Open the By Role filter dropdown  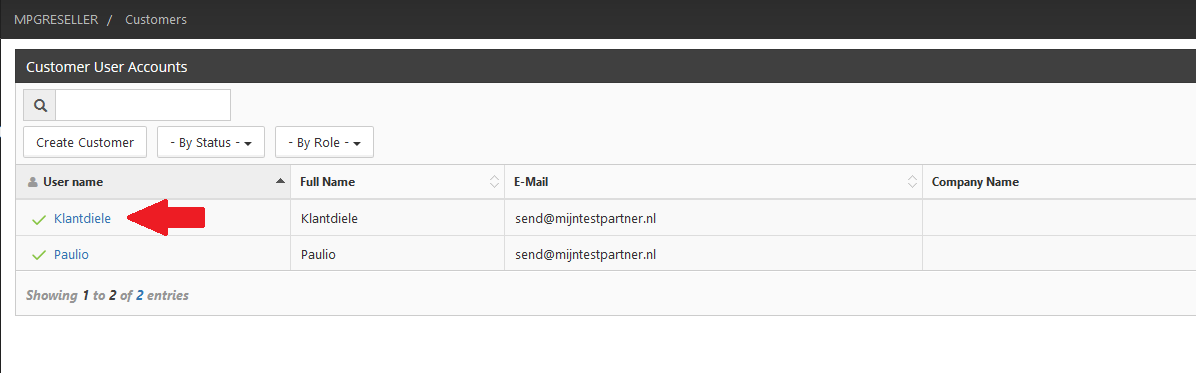point(324,143)
